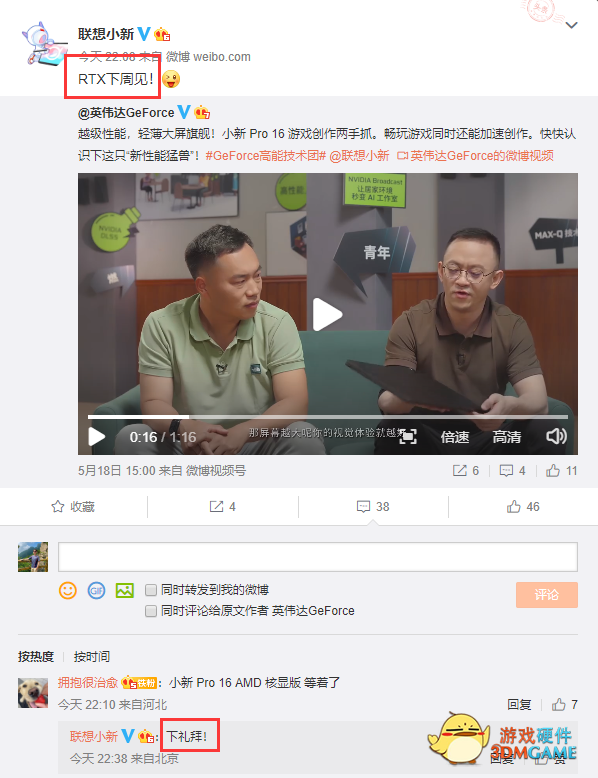Open the comments tab showing 38
The image size is (598, 778).
(x=373, y=507)
